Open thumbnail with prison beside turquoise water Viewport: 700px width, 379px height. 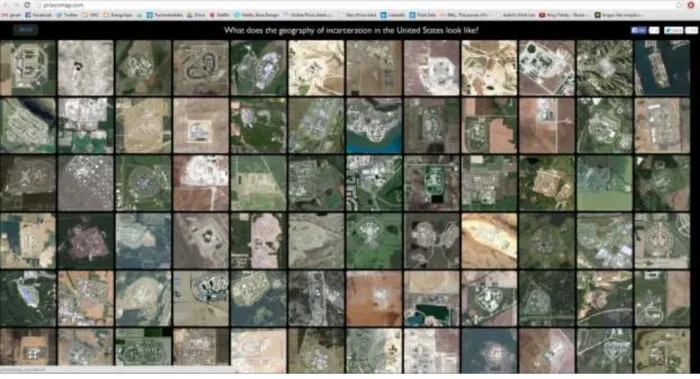point(374,125)
